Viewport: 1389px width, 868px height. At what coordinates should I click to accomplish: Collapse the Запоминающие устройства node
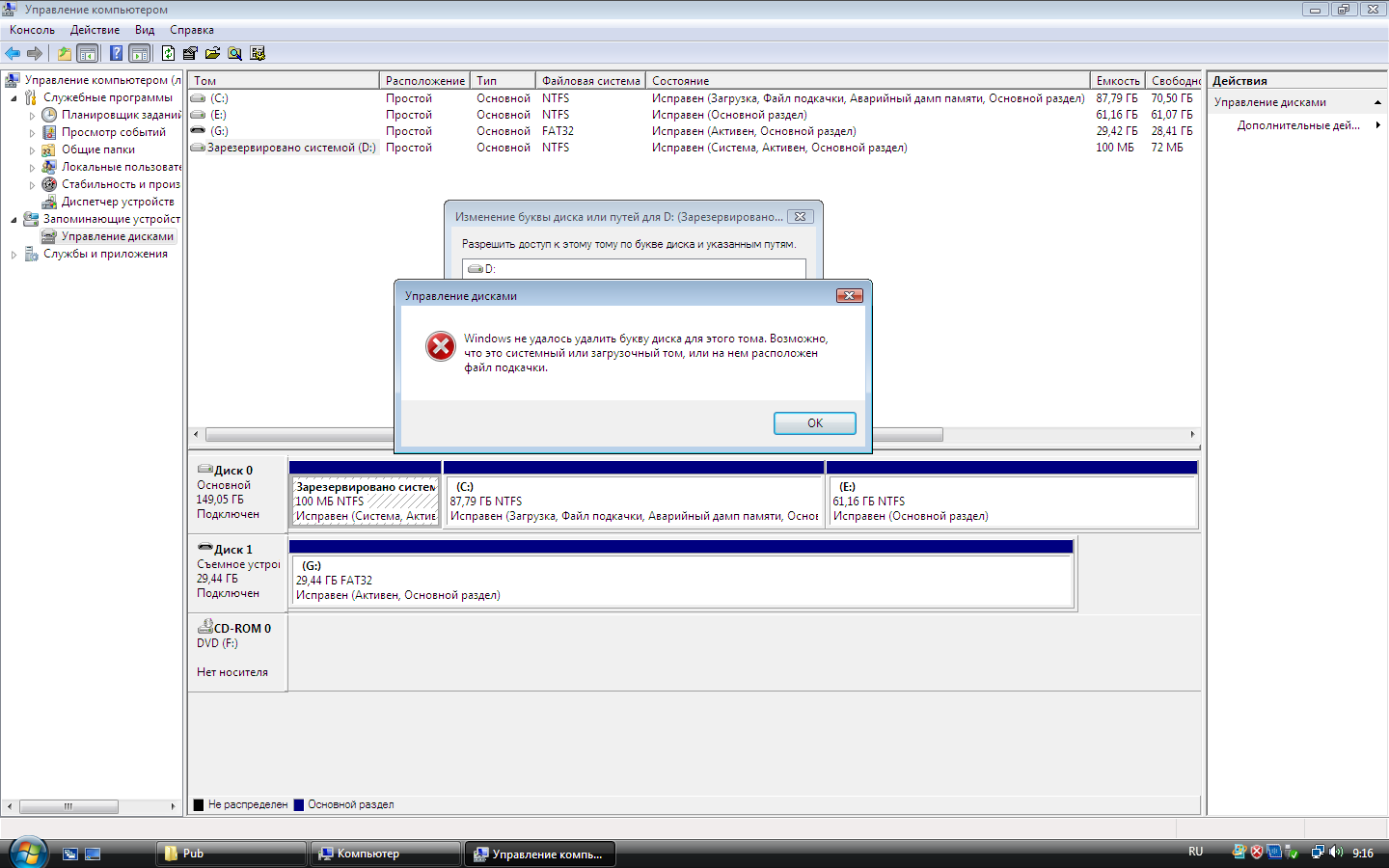pyautogui.click(x=14, y=219)
